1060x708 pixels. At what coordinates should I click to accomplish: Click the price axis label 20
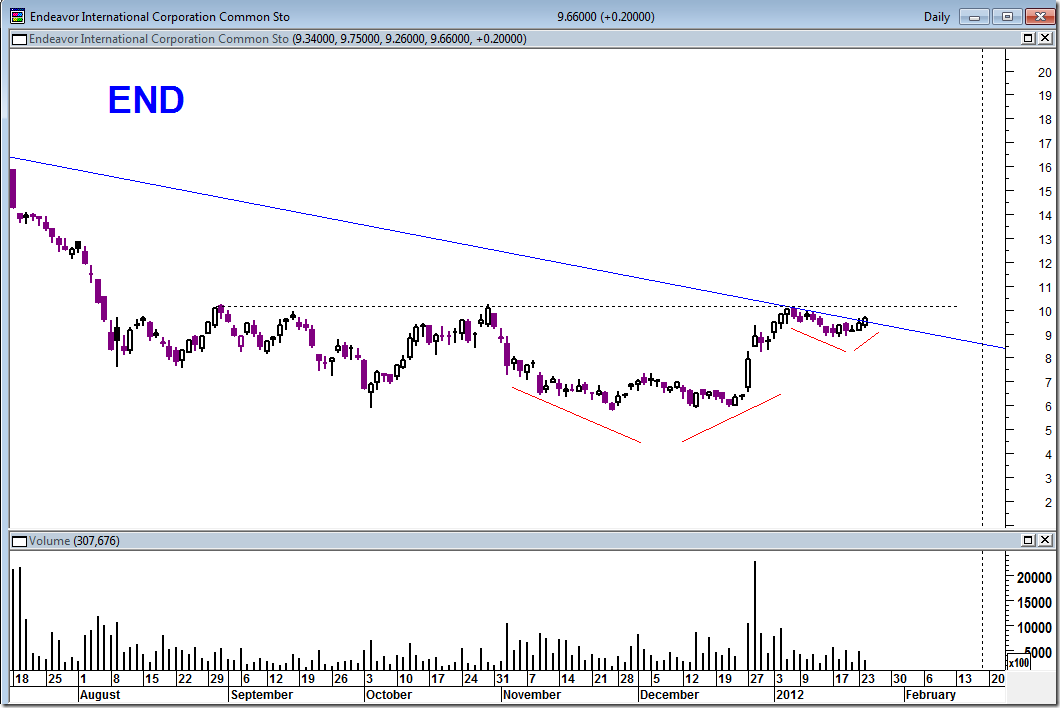point(1044,72)
